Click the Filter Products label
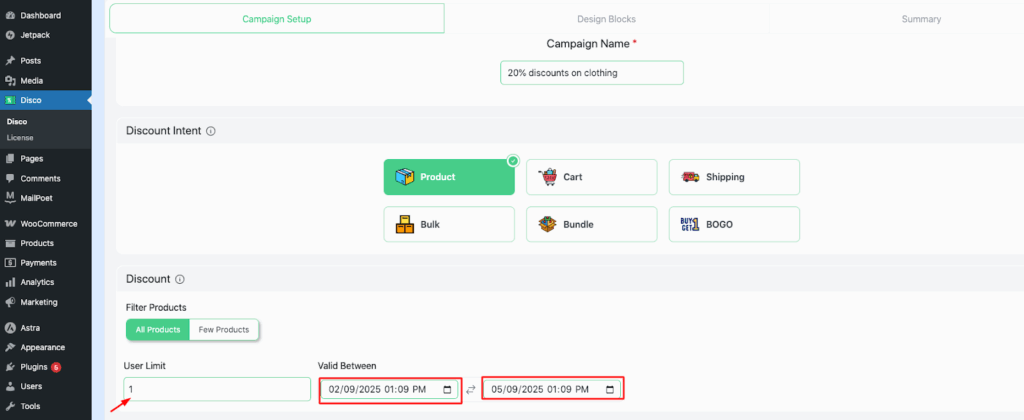The width and height of the screenshot is (1024, 420). [x=156, y=307]
